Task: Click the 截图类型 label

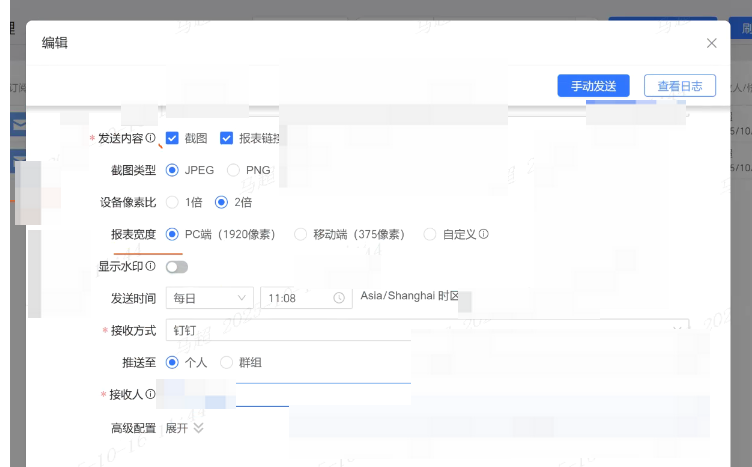Action: point(133,170)
